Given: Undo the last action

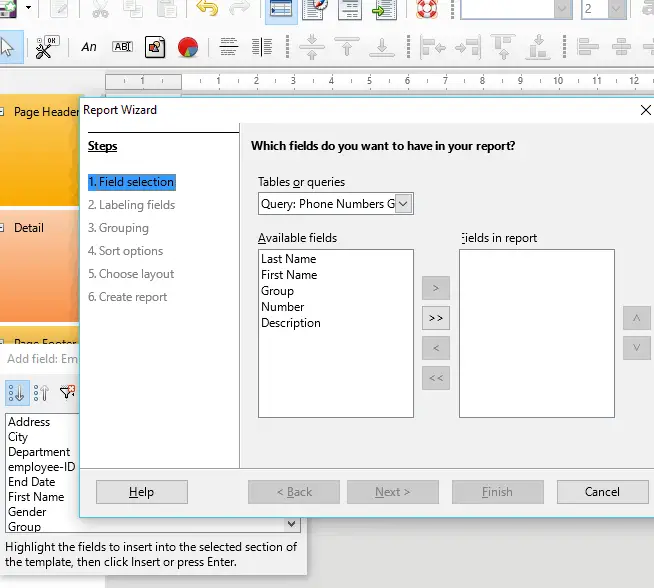Looking at the screenshot, I should [207, 8].
